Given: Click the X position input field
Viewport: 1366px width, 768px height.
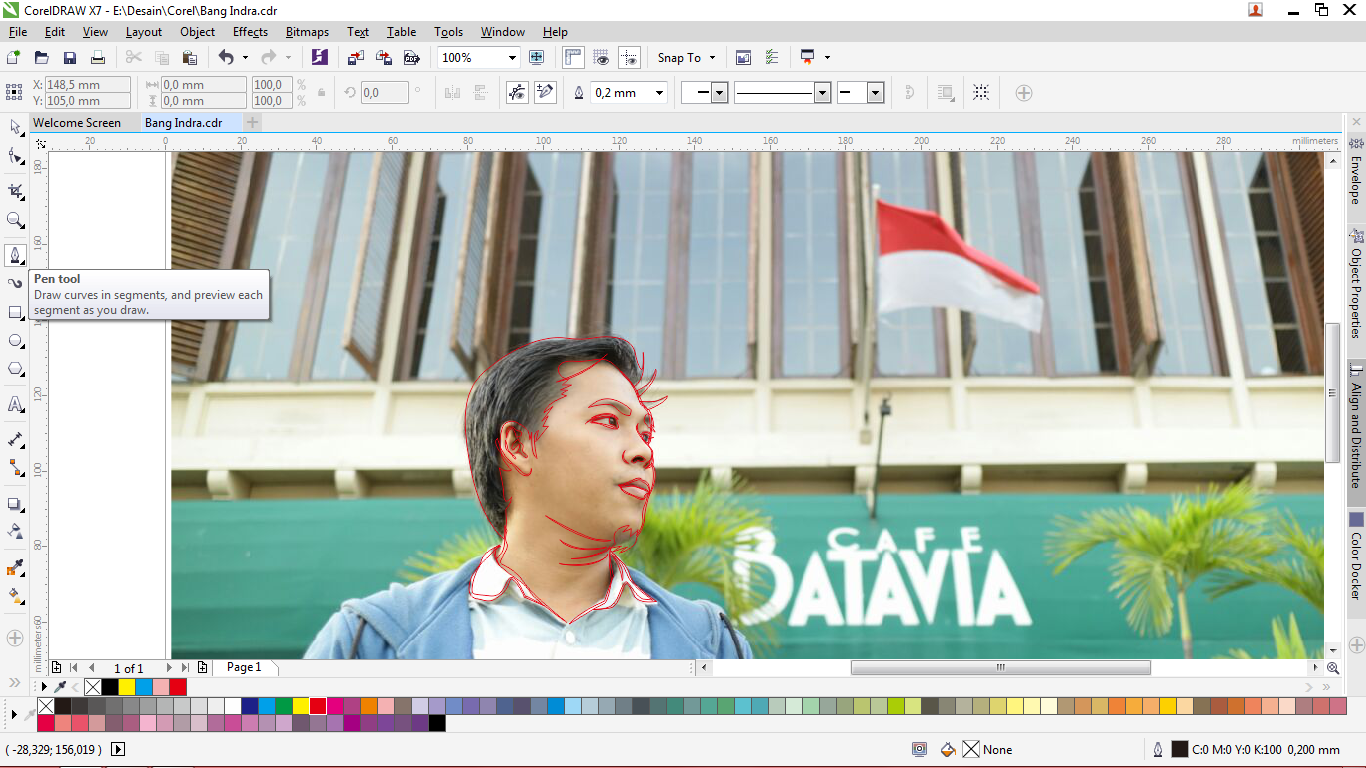Looking at the screenshot, I should coord(88,85).
